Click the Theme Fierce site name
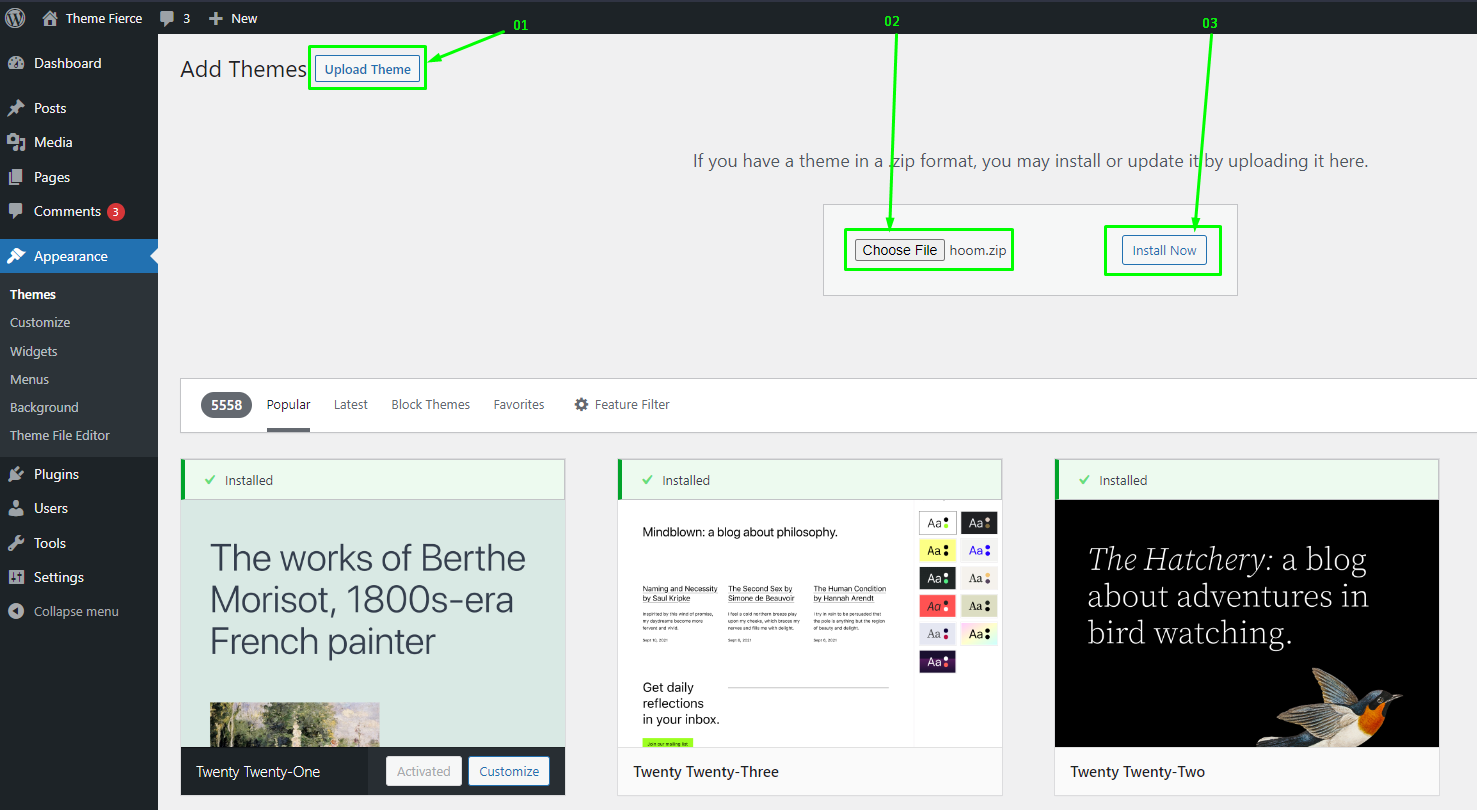The width and height of the screenshot is (1477, 810). click(104, 18)
